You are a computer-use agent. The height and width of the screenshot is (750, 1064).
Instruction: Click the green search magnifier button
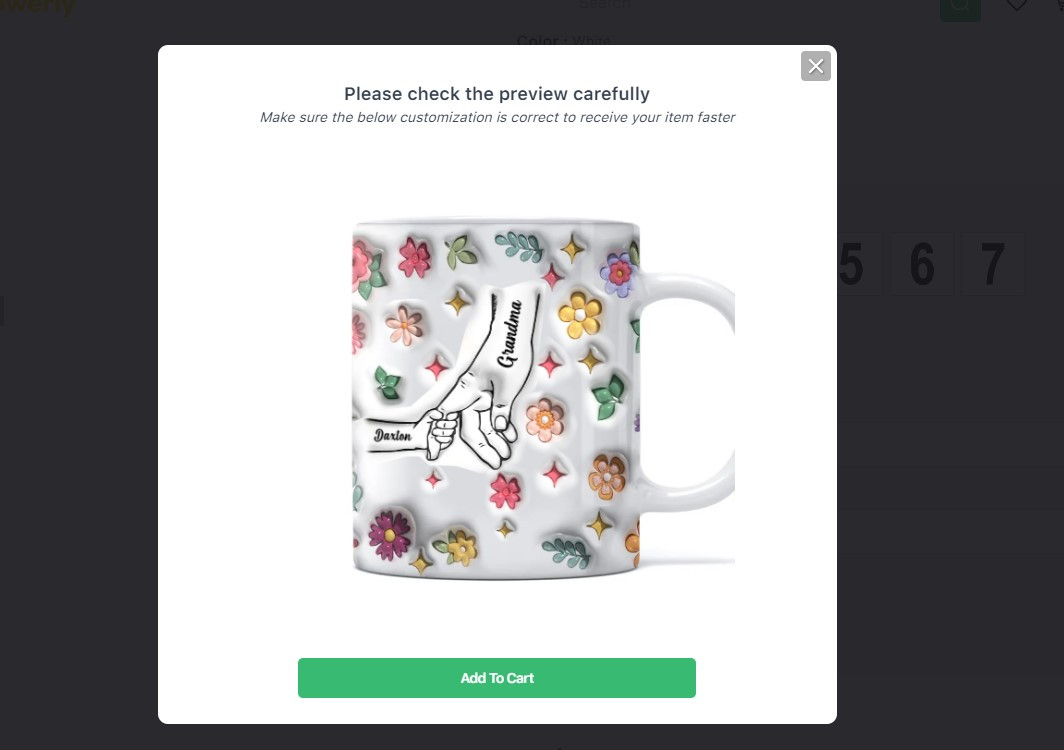pos(960,7)
